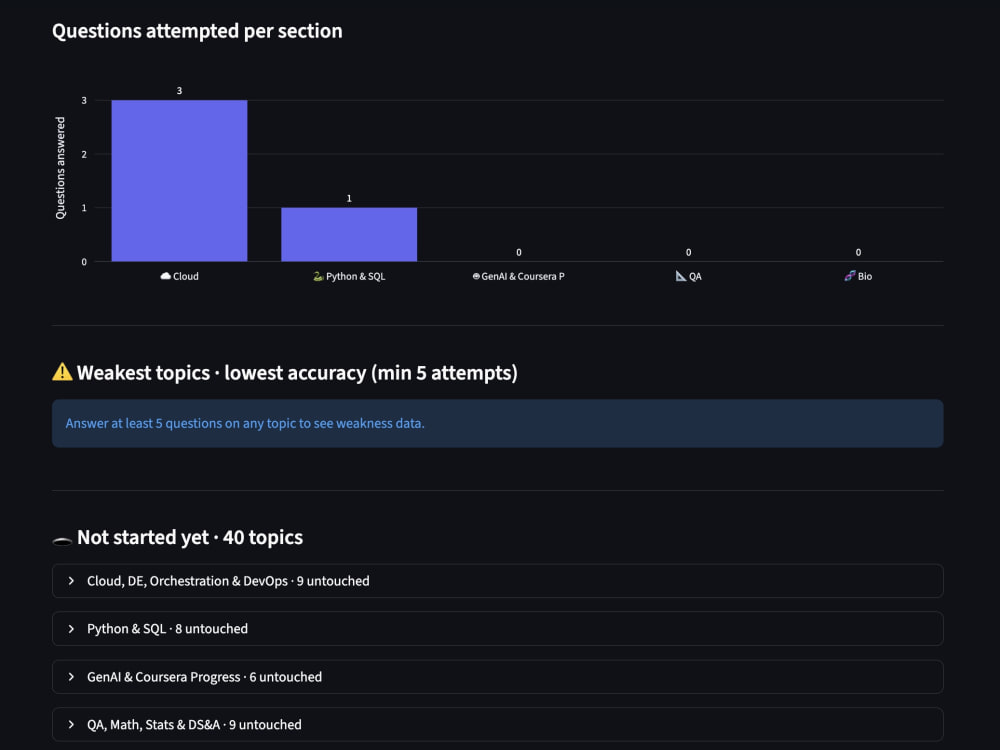The width and height of the screenshot is (1000, 750).
Task: Expand Cloud, DE, Orchestration & DevOps section
Action: click(x=497, y=581)
